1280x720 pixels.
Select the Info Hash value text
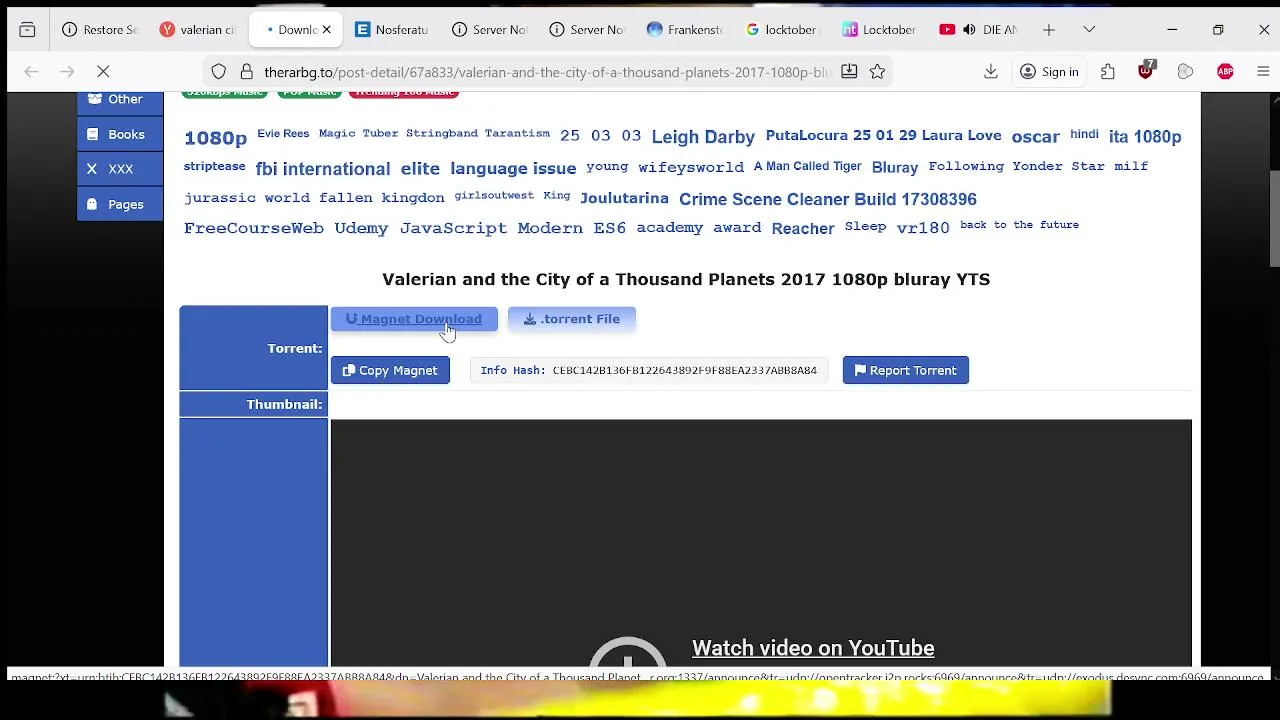coord(685,370)
